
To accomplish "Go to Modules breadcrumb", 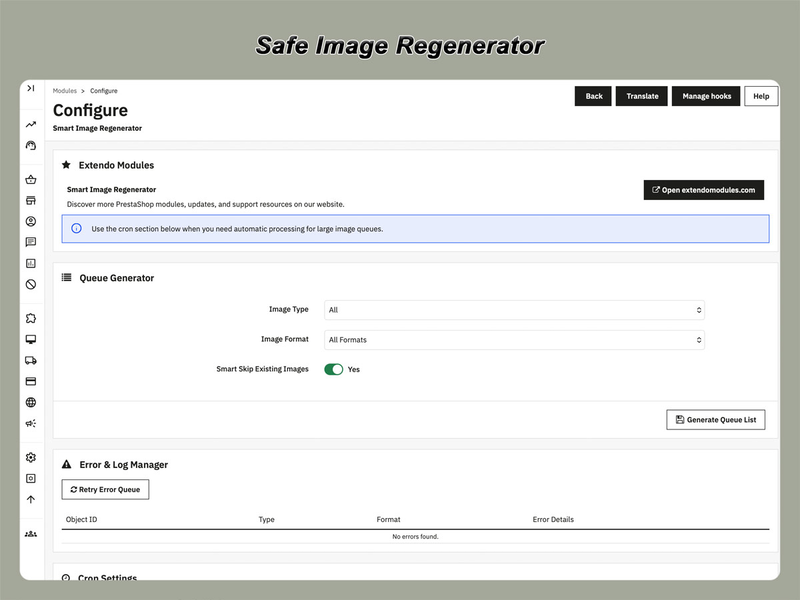I will [x=65, y=91].
